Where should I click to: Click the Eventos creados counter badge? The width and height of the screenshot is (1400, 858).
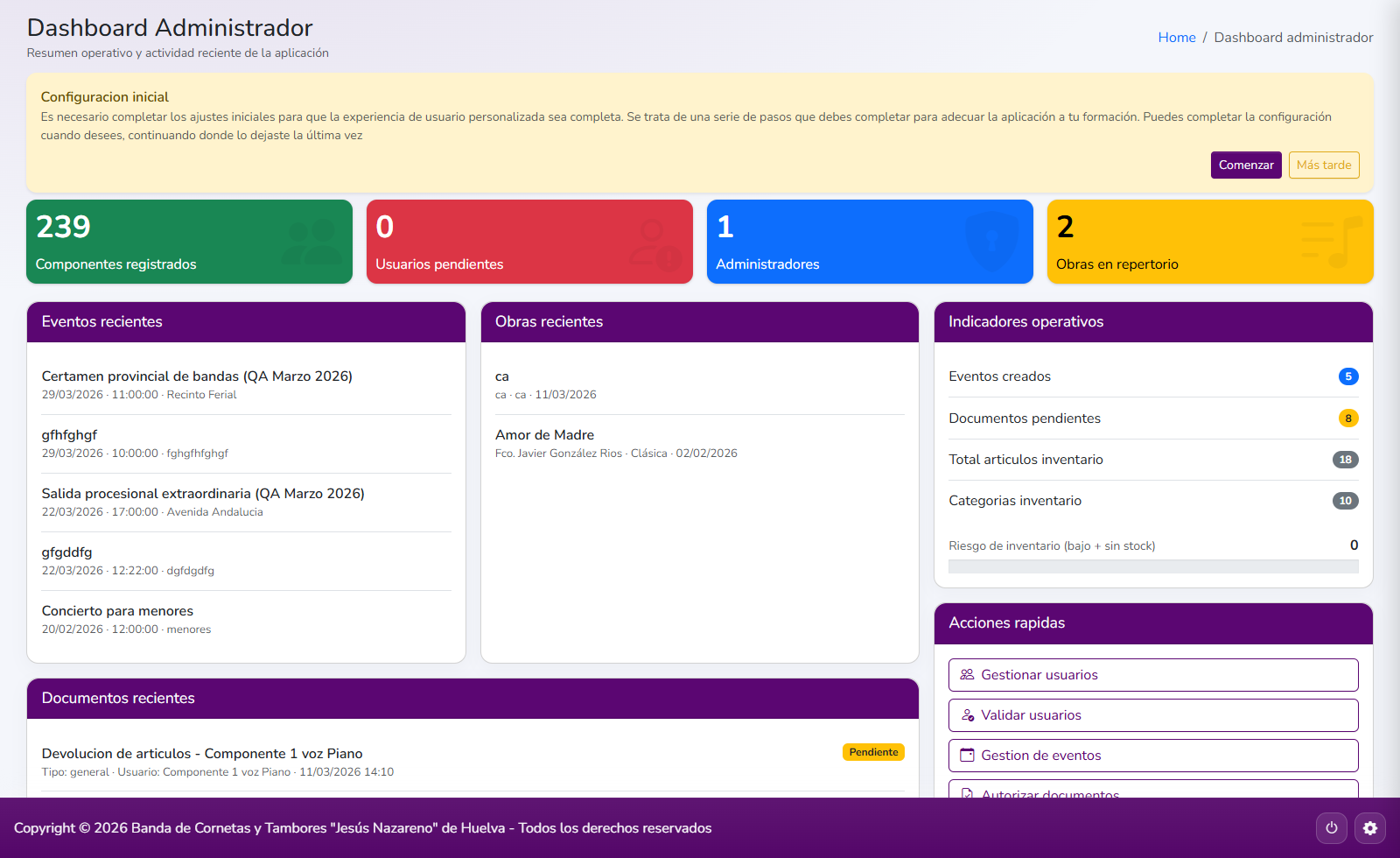(x=1348, y=376)
